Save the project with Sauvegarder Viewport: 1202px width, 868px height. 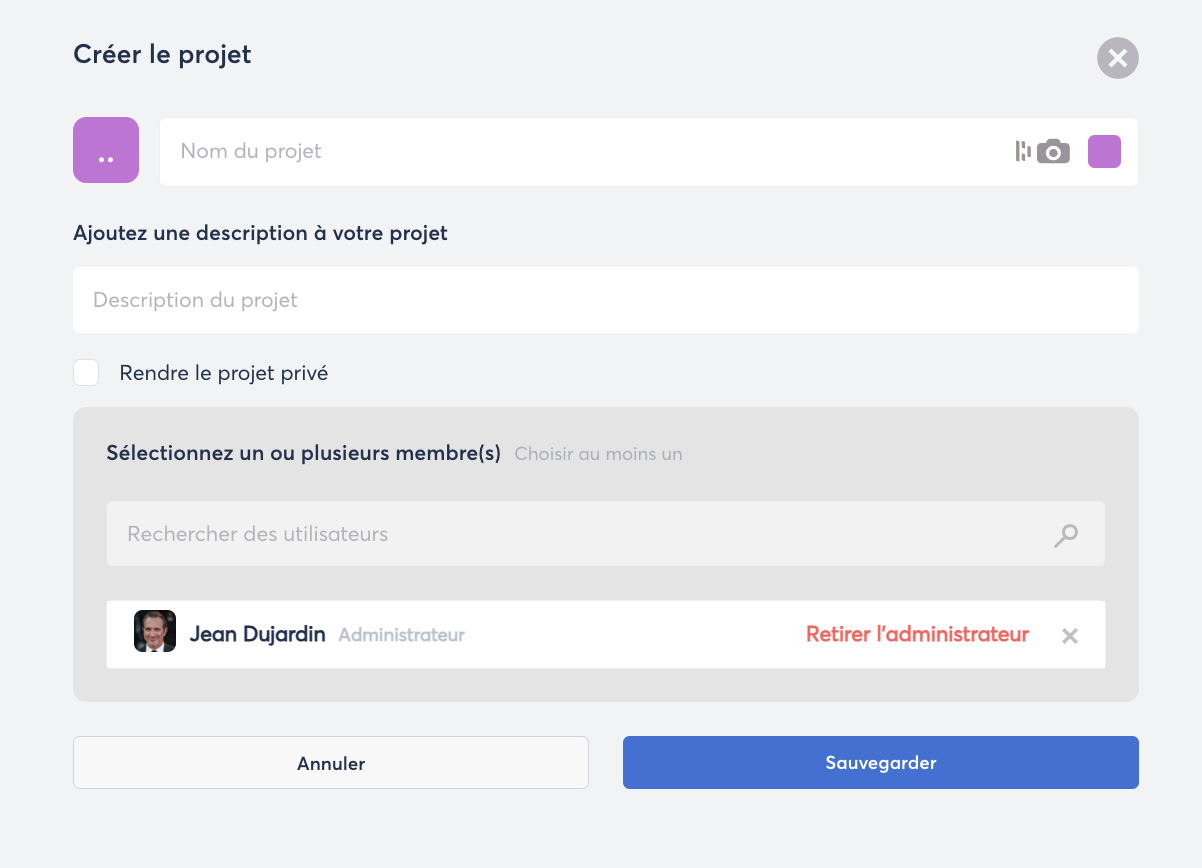[x=880, y=763]
